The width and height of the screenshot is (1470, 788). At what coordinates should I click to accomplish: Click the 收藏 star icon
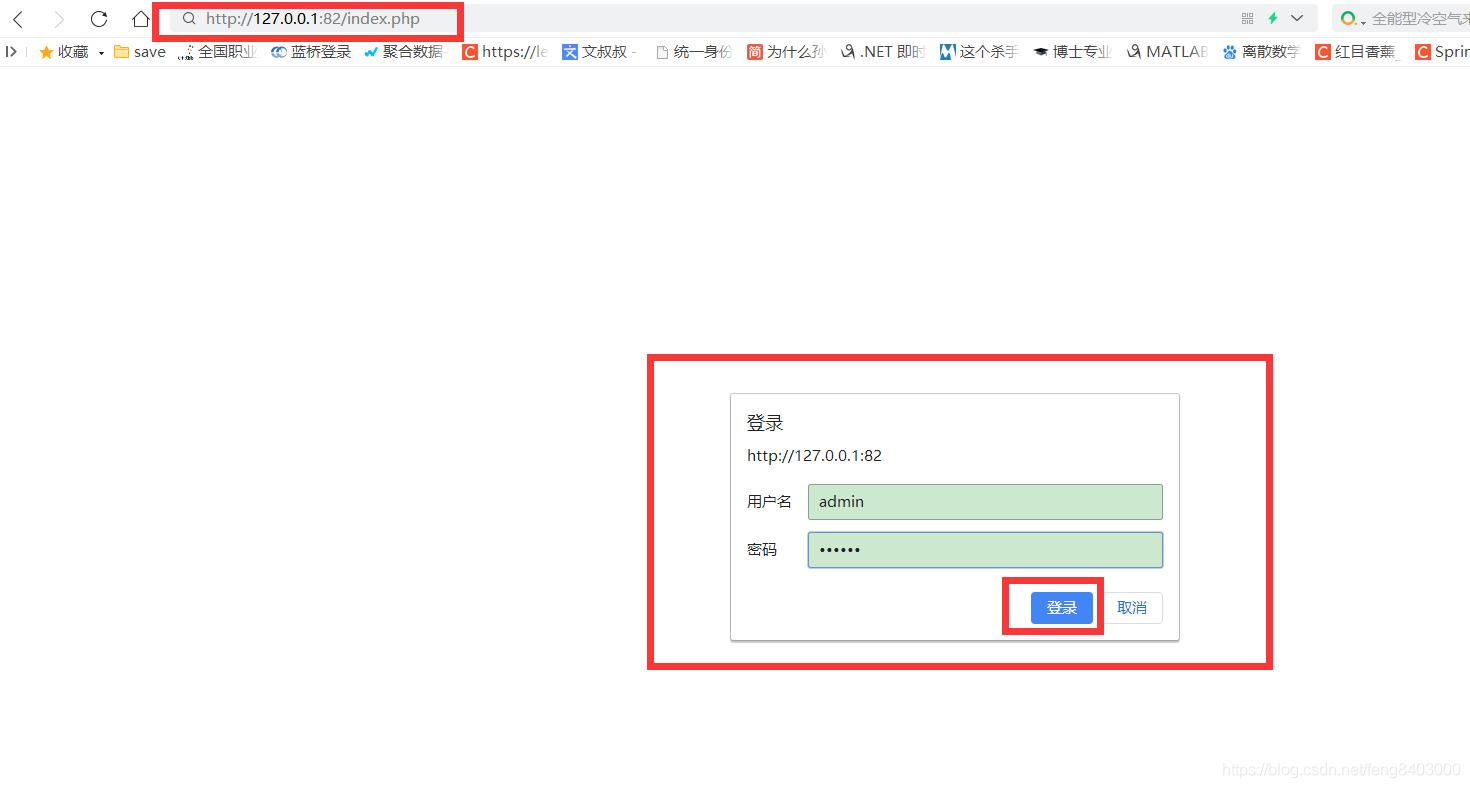[x=44, y=51]
